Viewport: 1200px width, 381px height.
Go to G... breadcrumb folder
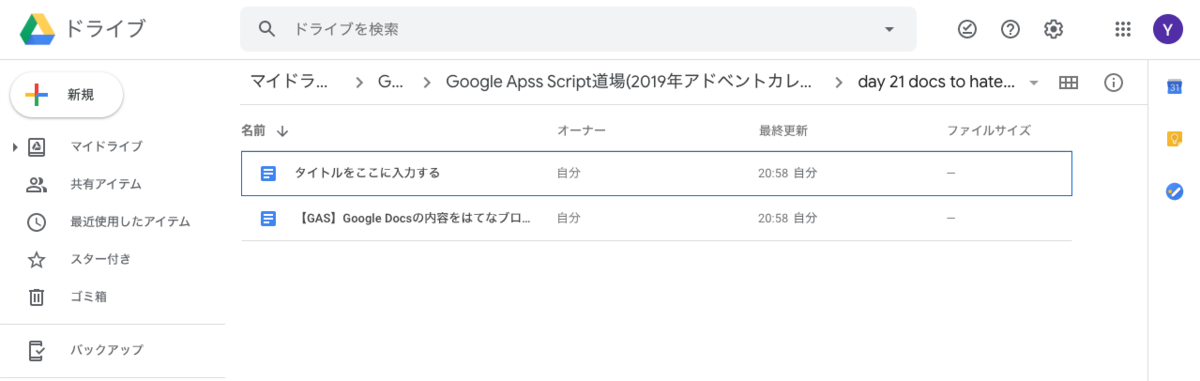coord(390,82)
